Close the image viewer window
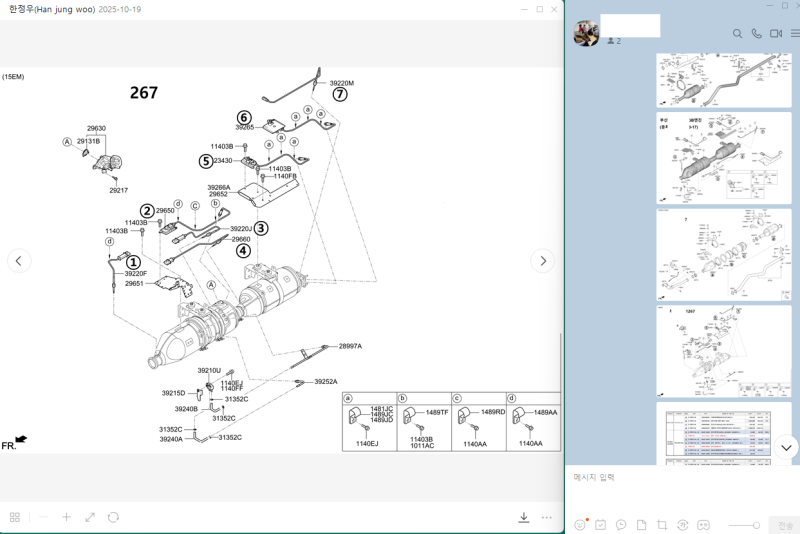This screenshot has height=534, width=800. (554, 9)
